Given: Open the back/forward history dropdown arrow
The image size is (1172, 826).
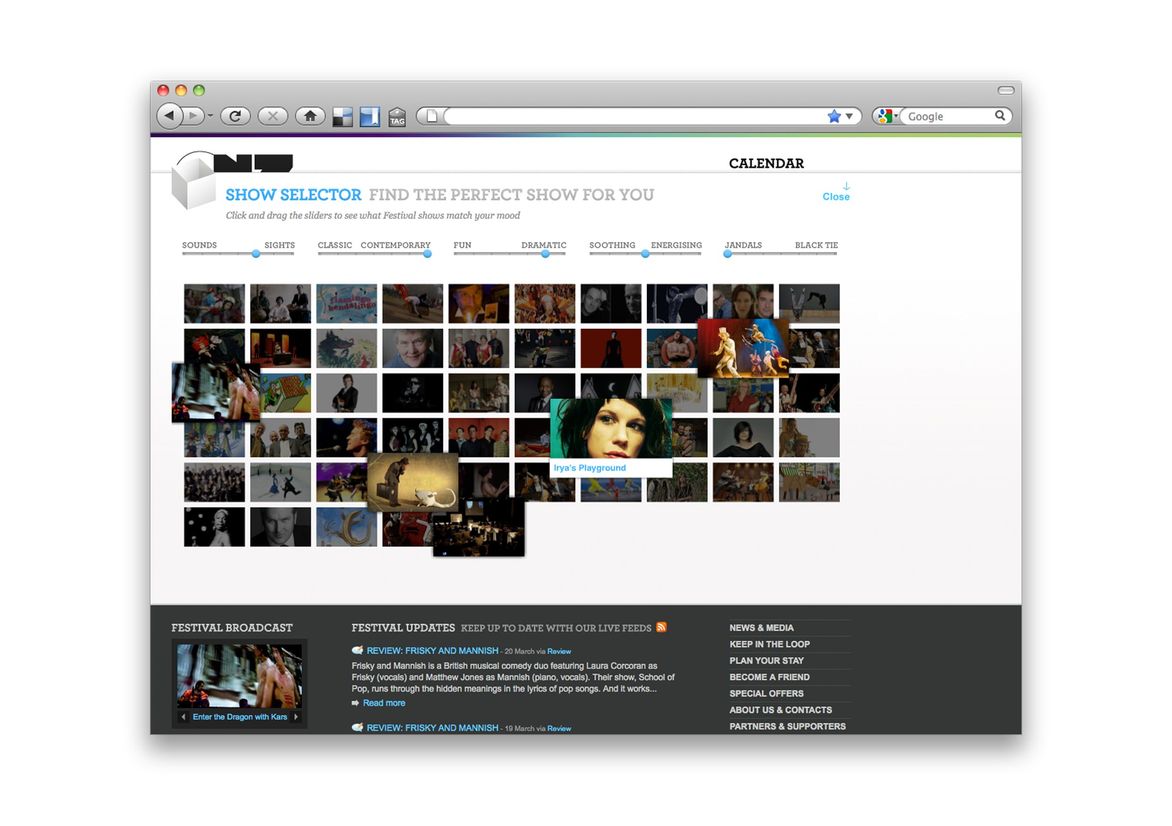Looking at the screenshot, I should point(210,117).
